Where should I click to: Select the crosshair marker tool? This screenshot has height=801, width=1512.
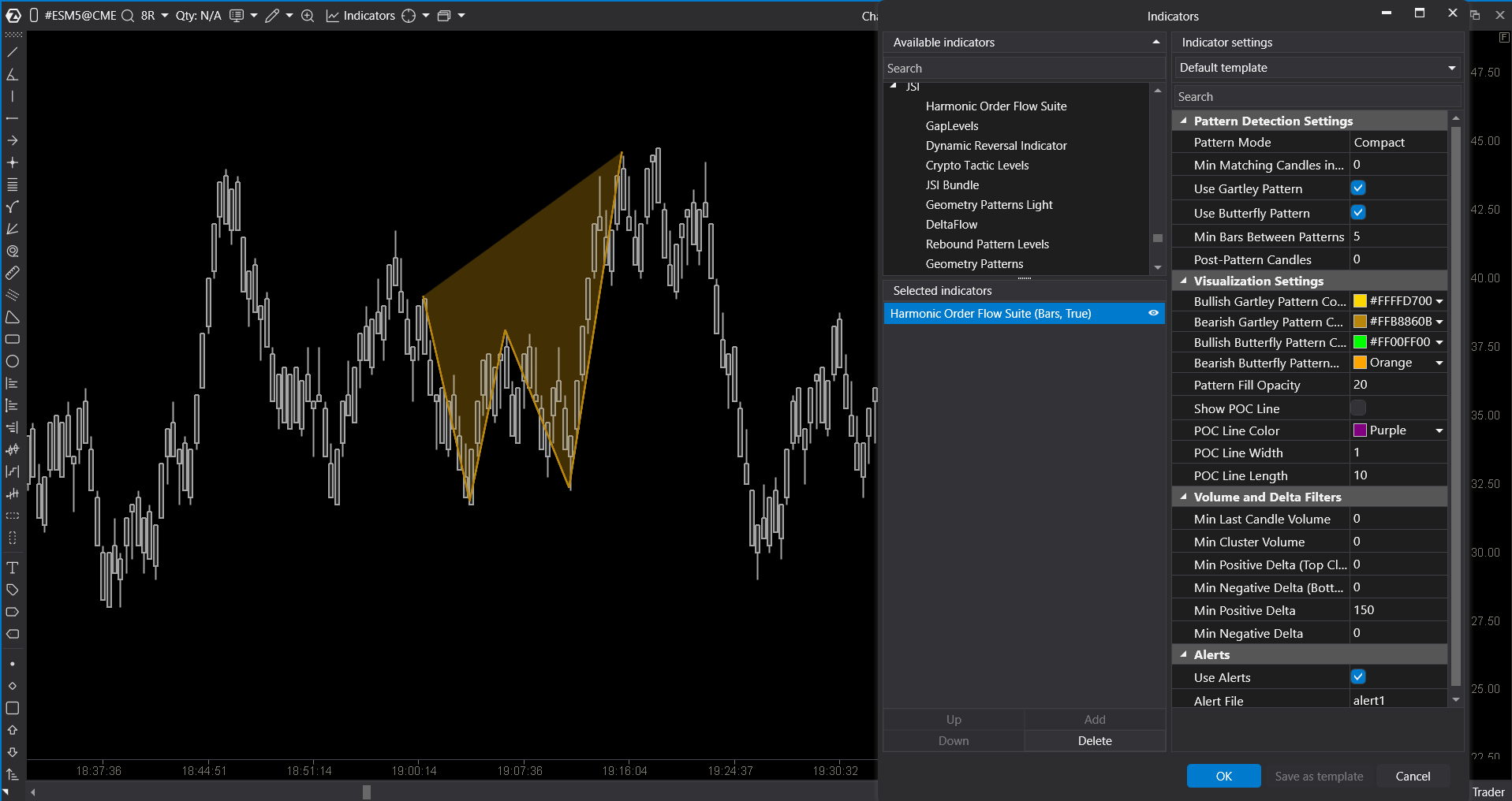12,162
